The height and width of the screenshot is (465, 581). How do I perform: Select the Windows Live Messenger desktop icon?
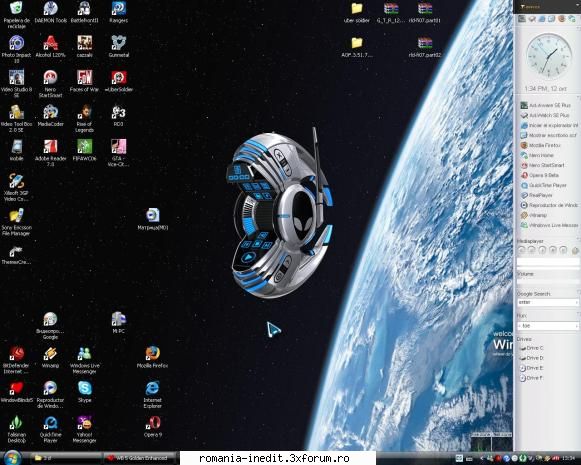(84, 360)
